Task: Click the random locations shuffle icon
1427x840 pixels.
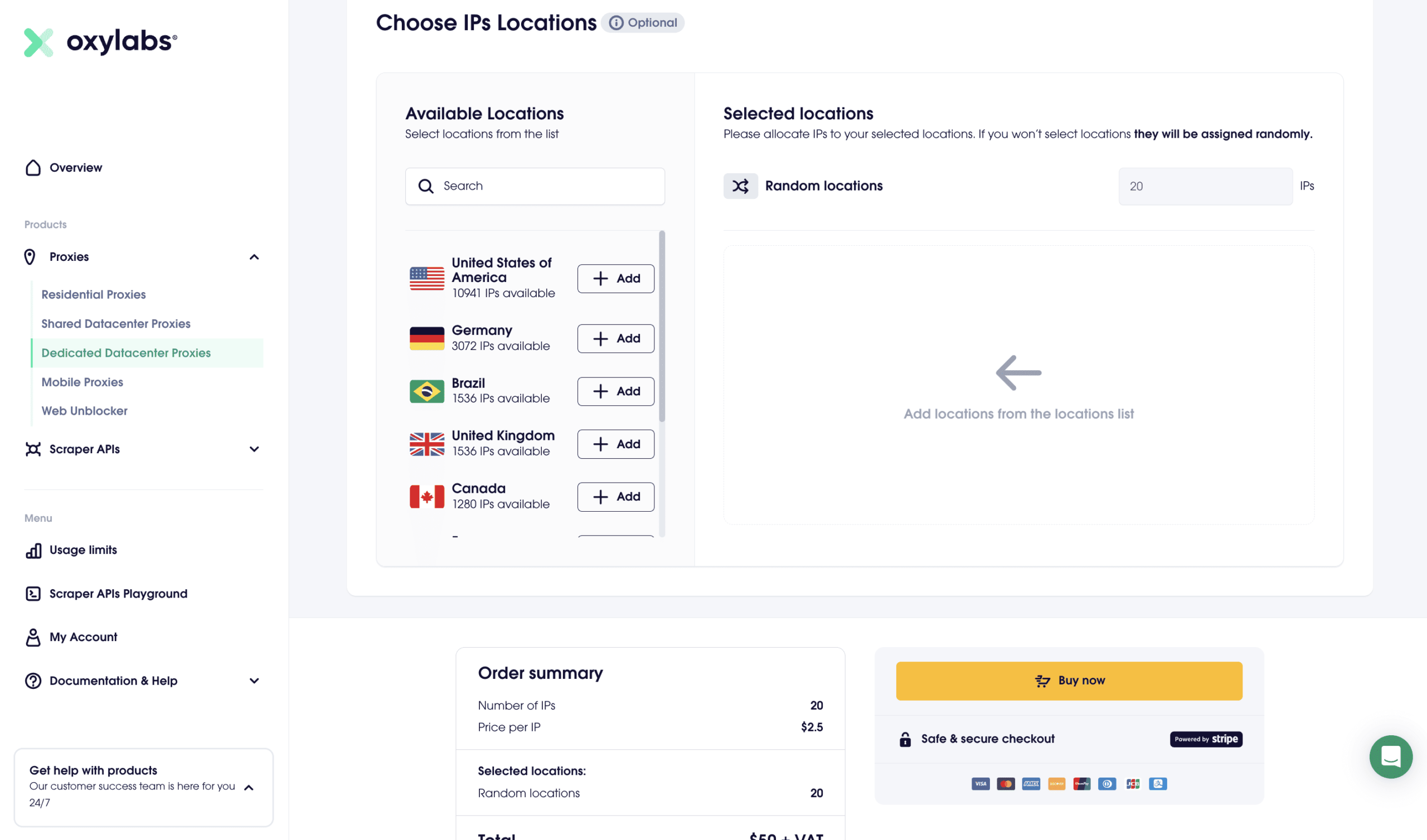Action: tap(740, 186)
